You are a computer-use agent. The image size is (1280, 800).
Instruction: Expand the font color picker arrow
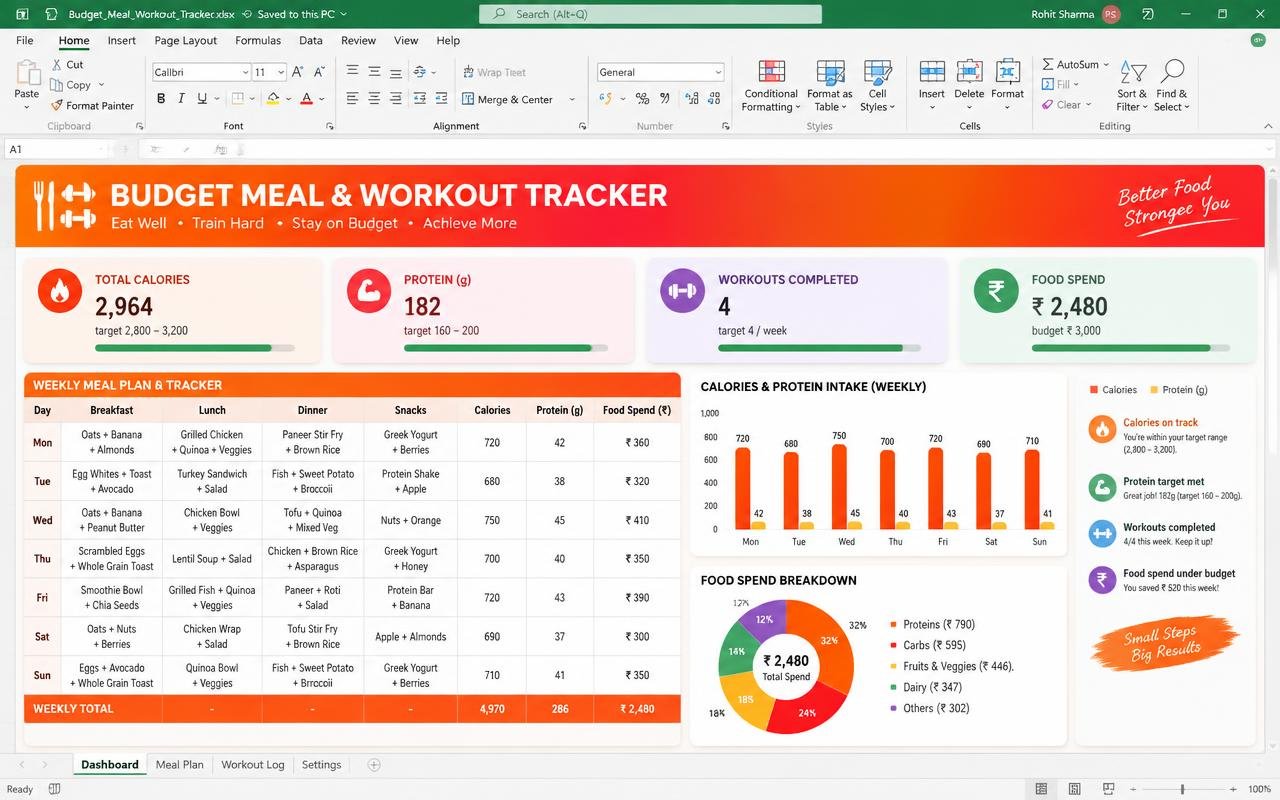[323, 99]
